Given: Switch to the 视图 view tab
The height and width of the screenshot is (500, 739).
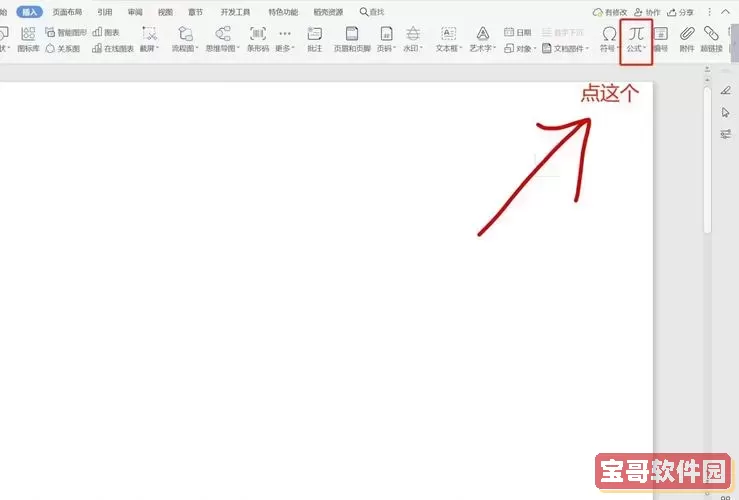Looking at the screenshot, I should (165, 12).
